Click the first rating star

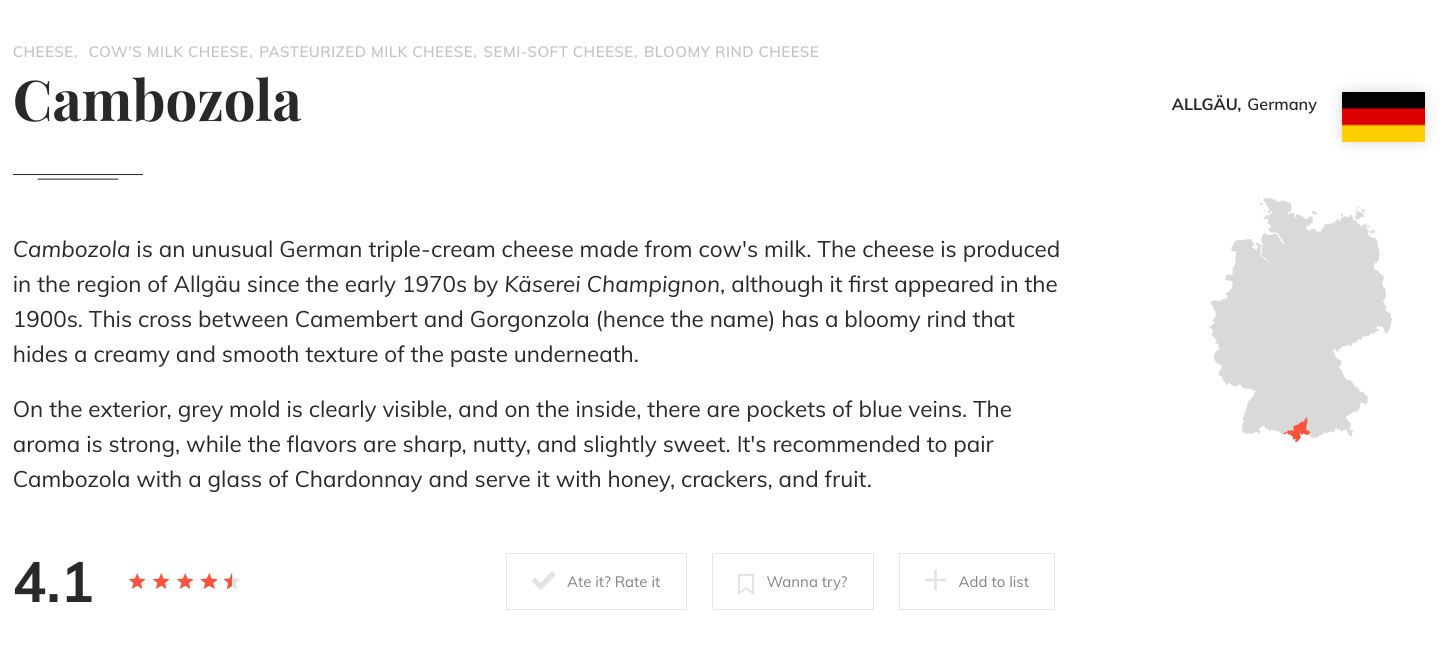click(137, 581)
